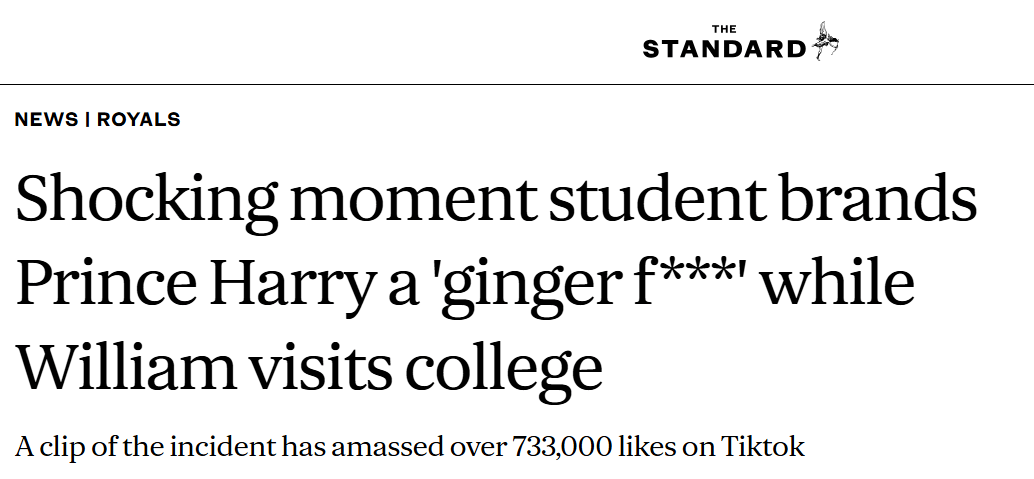Click 'William visits college' headline line

309,366
